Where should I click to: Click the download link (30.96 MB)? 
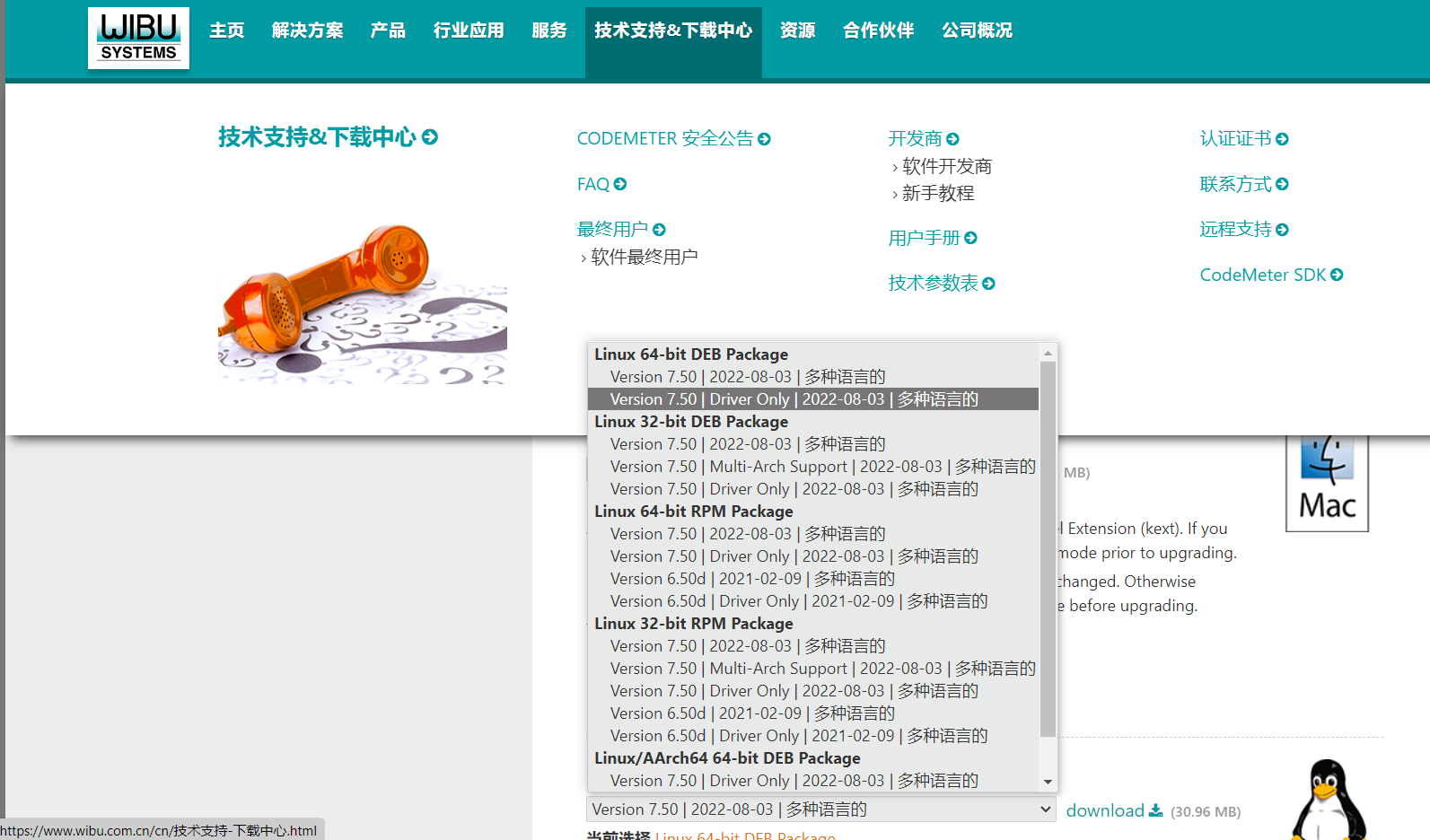coord(1105,810)
